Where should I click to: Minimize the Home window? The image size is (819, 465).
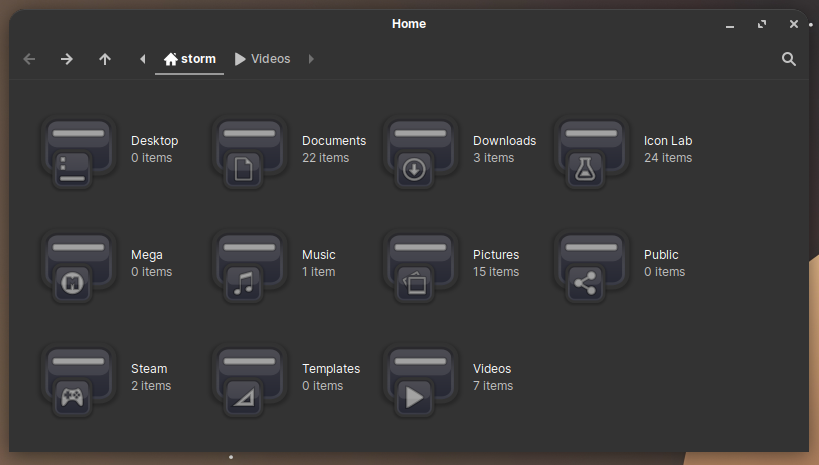pos(730,25)
